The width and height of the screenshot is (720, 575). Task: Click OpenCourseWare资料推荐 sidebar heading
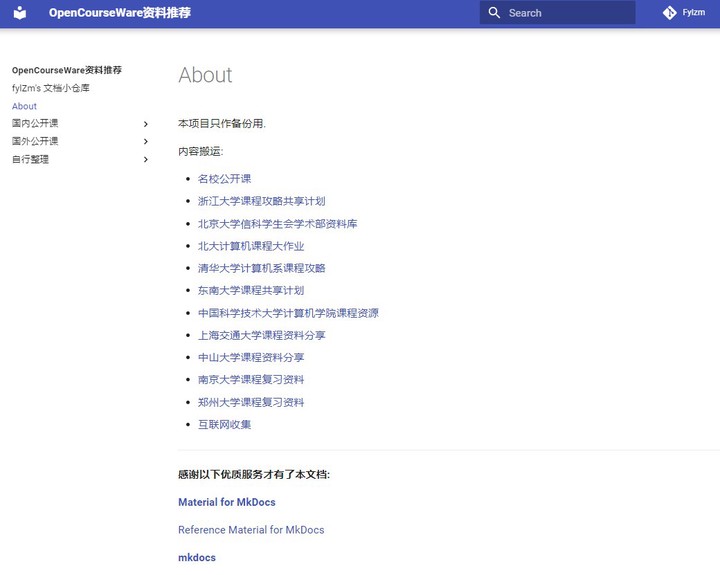pyautogui.click(x=67, y=70)
